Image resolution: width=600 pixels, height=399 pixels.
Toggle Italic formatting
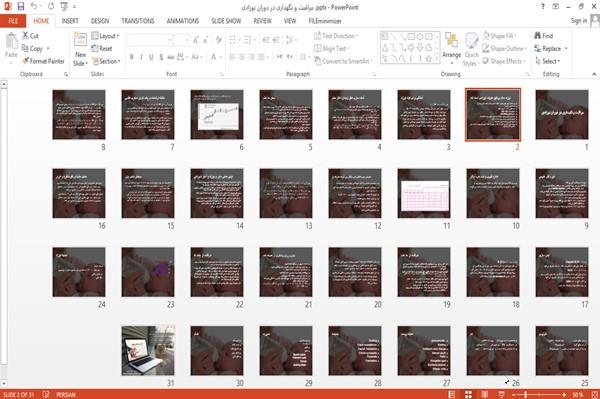pyautogui.click(x=141, y=57)
